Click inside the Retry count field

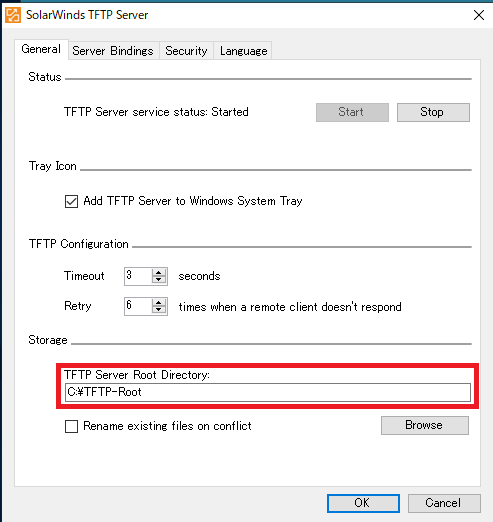[x=138, y=306]
